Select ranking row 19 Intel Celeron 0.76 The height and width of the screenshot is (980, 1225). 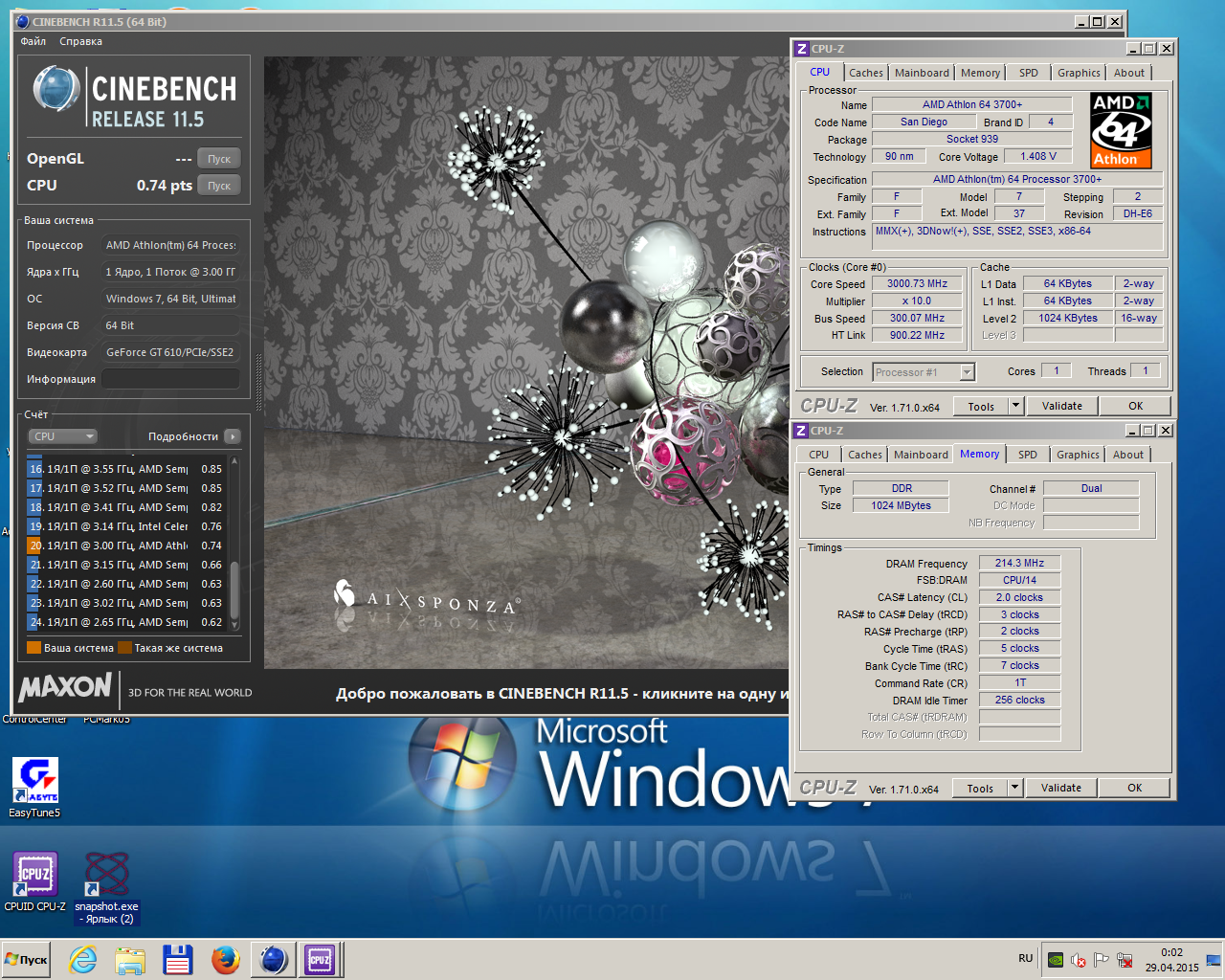(x=126, y=526)
